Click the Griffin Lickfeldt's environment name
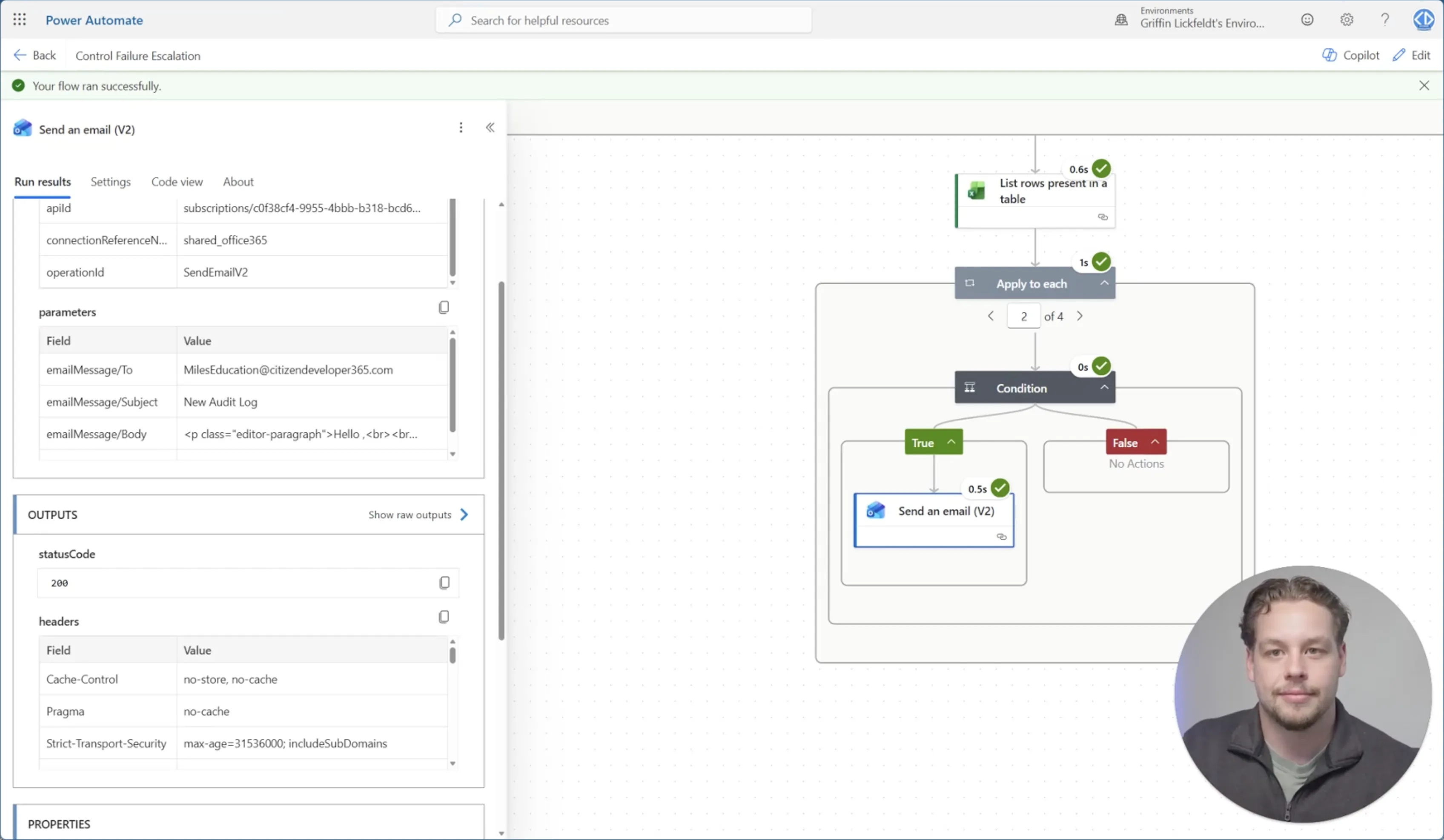 [x=1202, y=23]
